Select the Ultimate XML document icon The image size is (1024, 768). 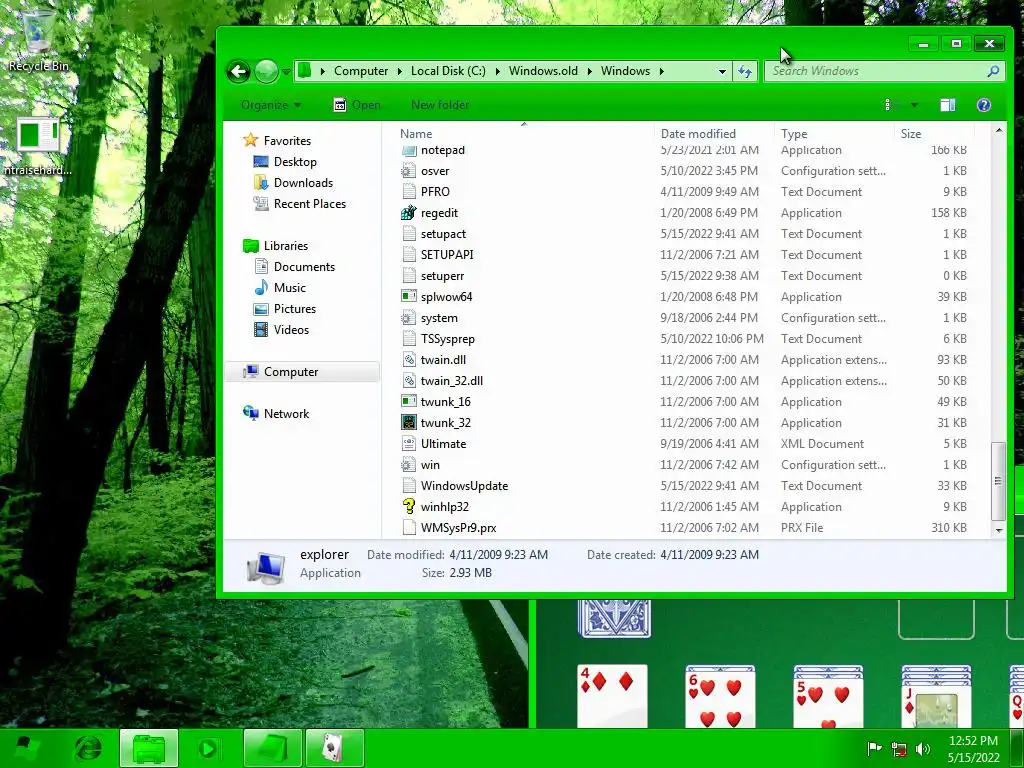coord(409,444)
